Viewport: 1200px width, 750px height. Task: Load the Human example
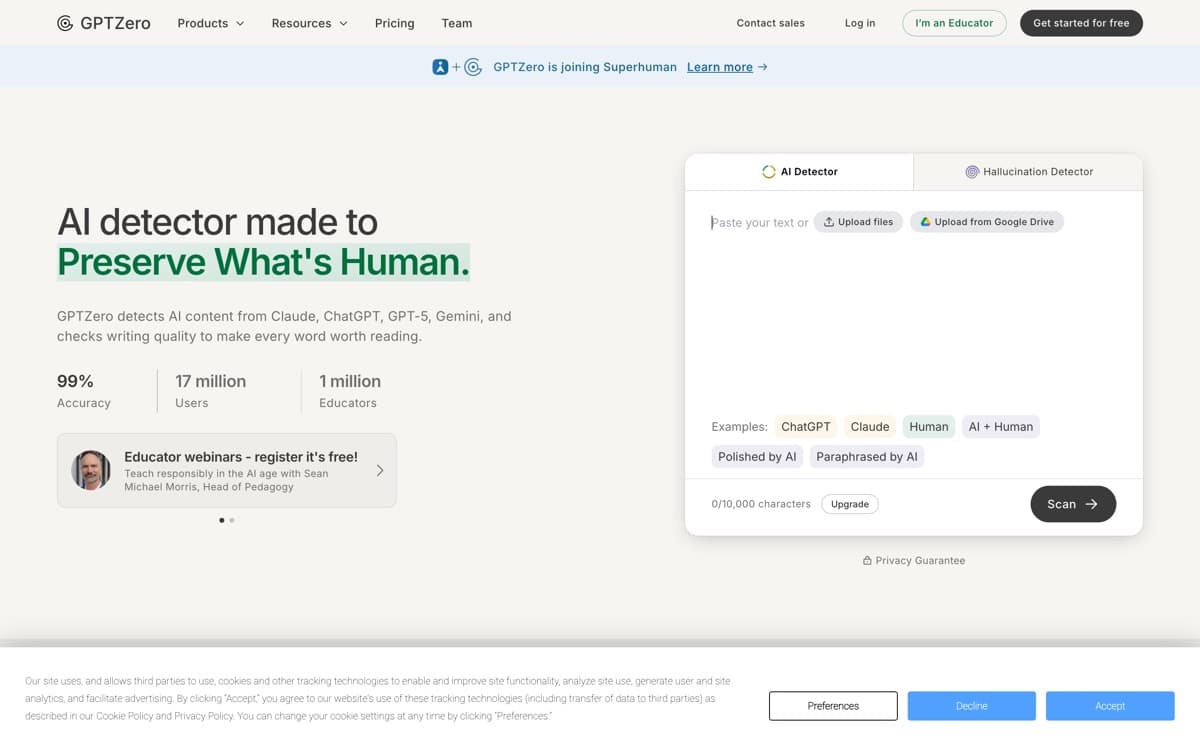(x=929, y=427)
